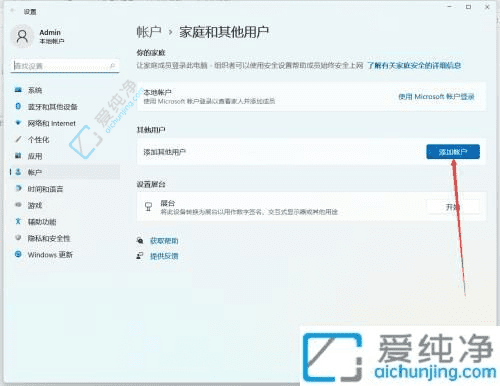Open family safety details link

tap(414, 65)
